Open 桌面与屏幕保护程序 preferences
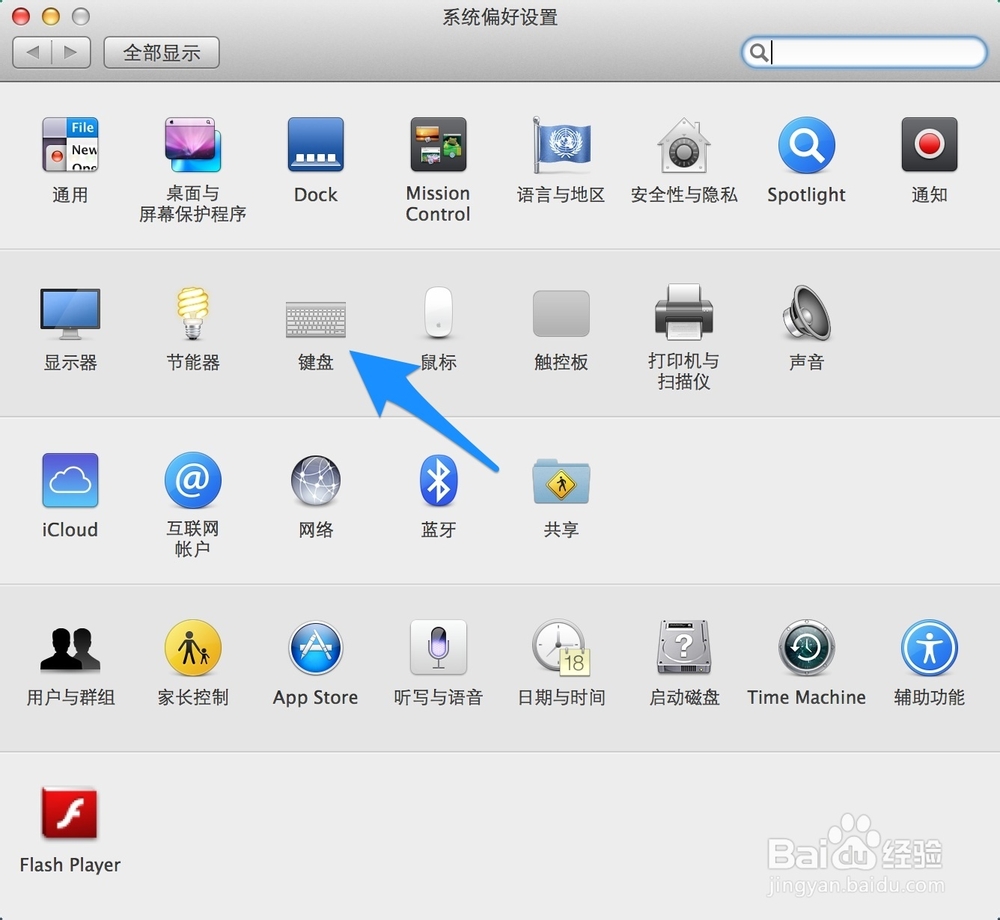This screenshot has height=920, width=1000. (193, 145)
